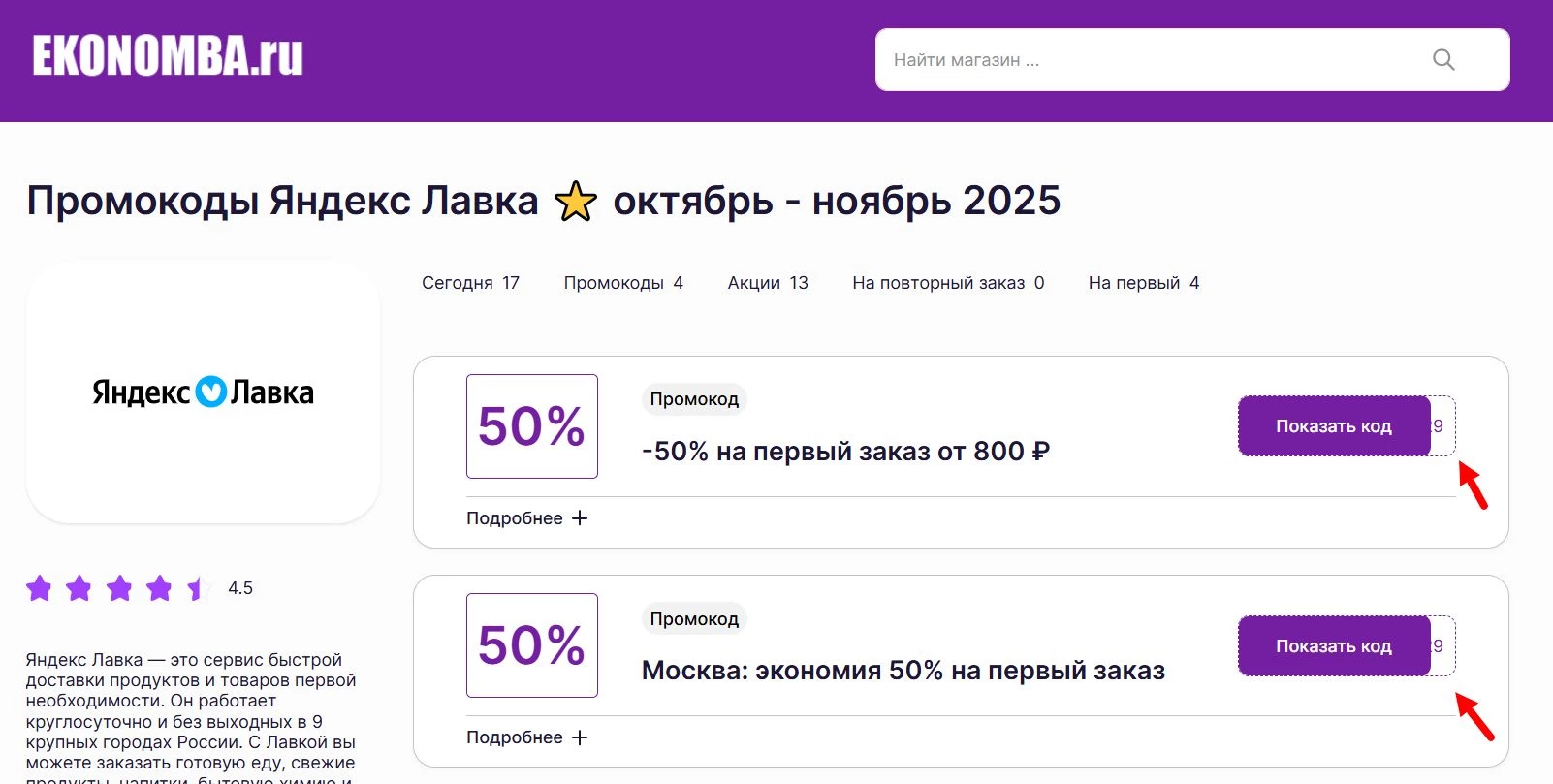Click the EKONOMBA.ru site logo

pyautogui.click(x=168, y=56)
